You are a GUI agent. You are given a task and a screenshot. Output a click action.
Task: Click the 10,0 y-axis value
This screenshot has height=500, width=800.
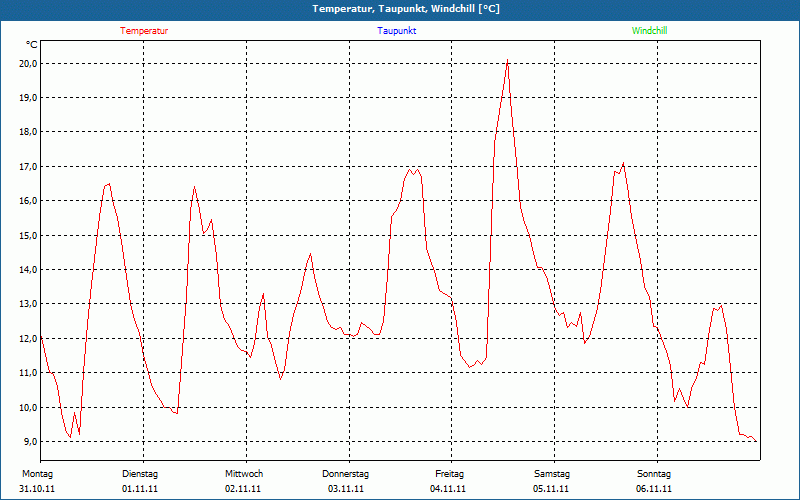coord(28,408)
